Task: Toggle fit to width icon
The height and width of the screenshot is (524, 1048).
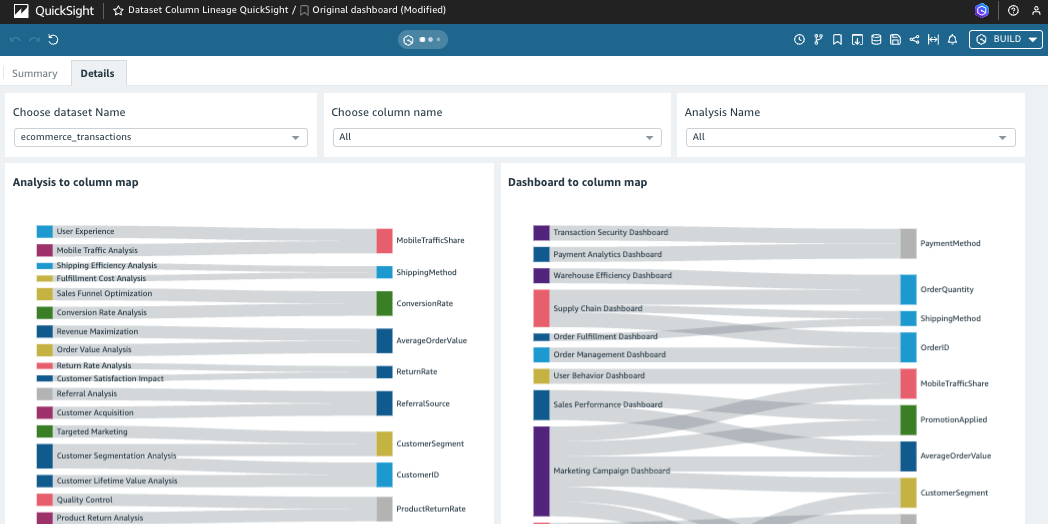Action: pyautogui.click(x=933, y=39)
